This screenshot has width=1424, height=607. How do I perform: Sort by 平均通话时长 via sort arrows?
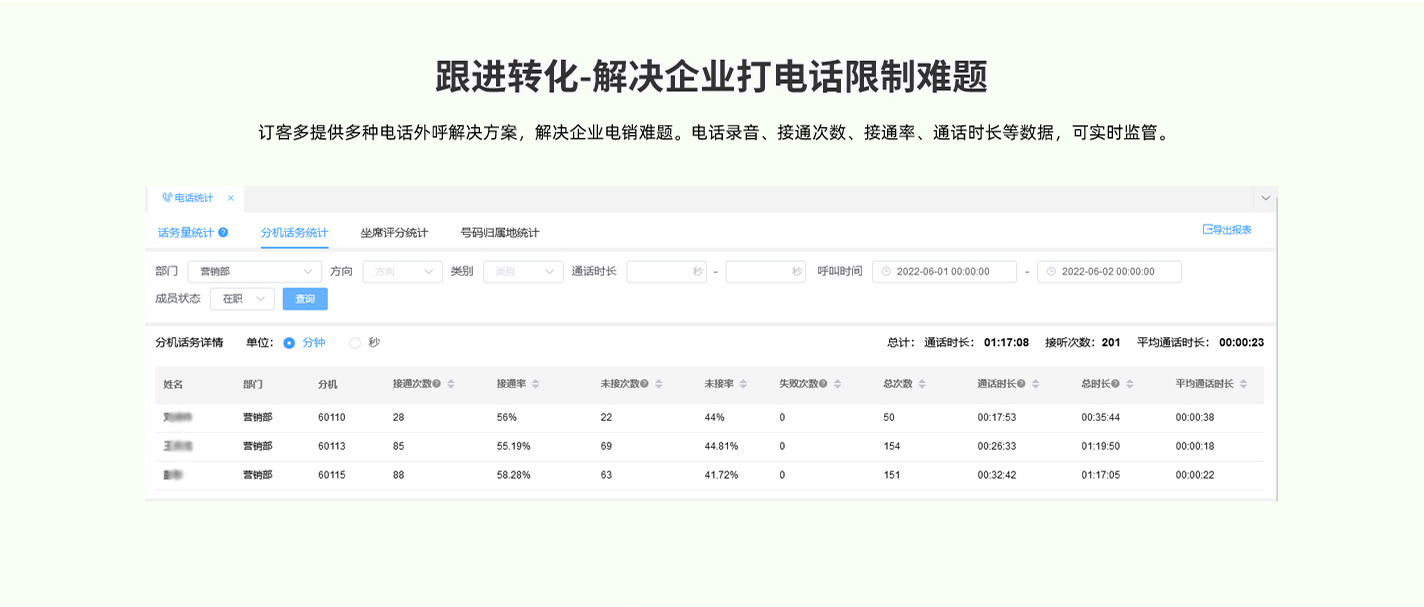pos(1244,384)
